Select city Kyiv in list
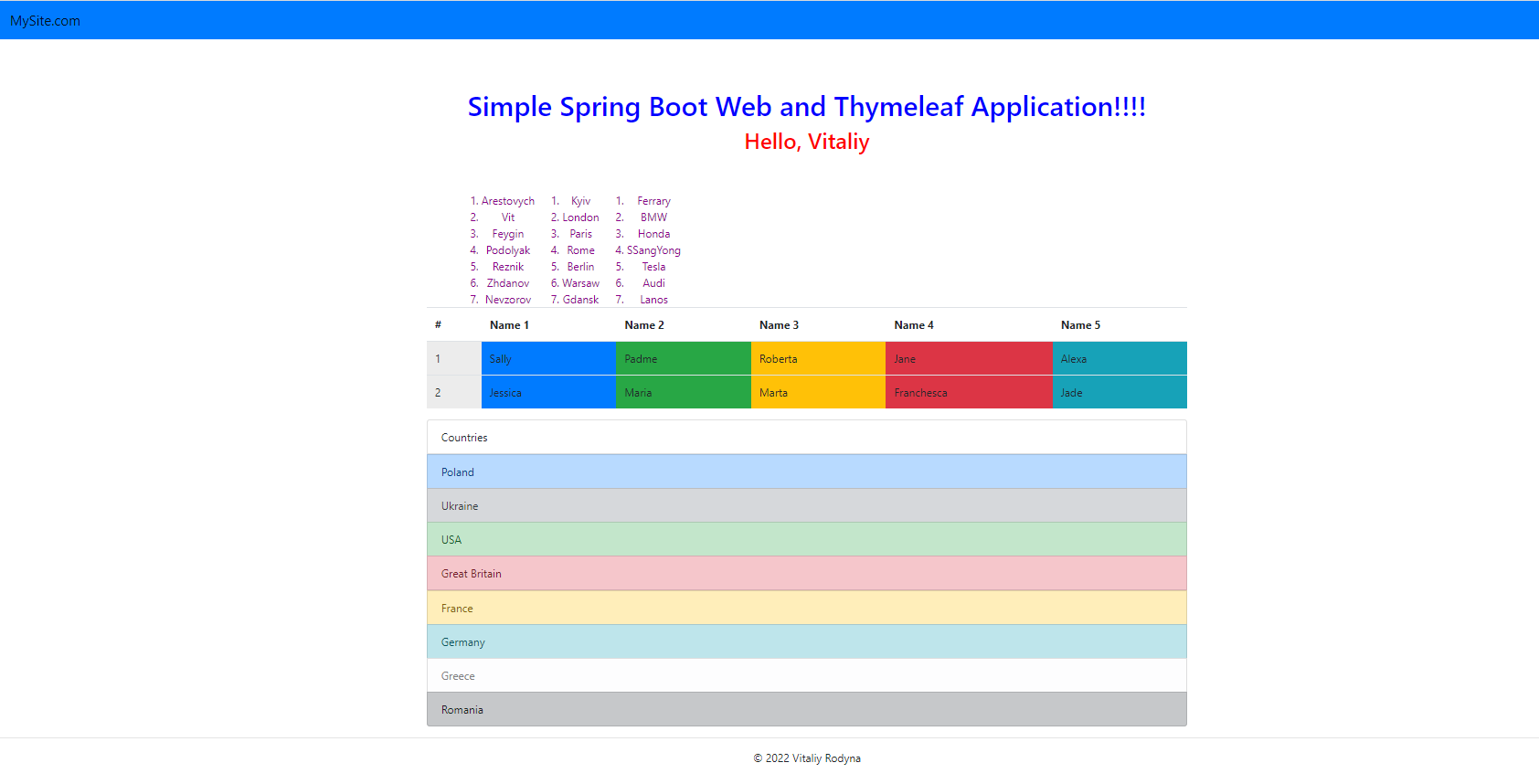 click(x=580, y=201)
